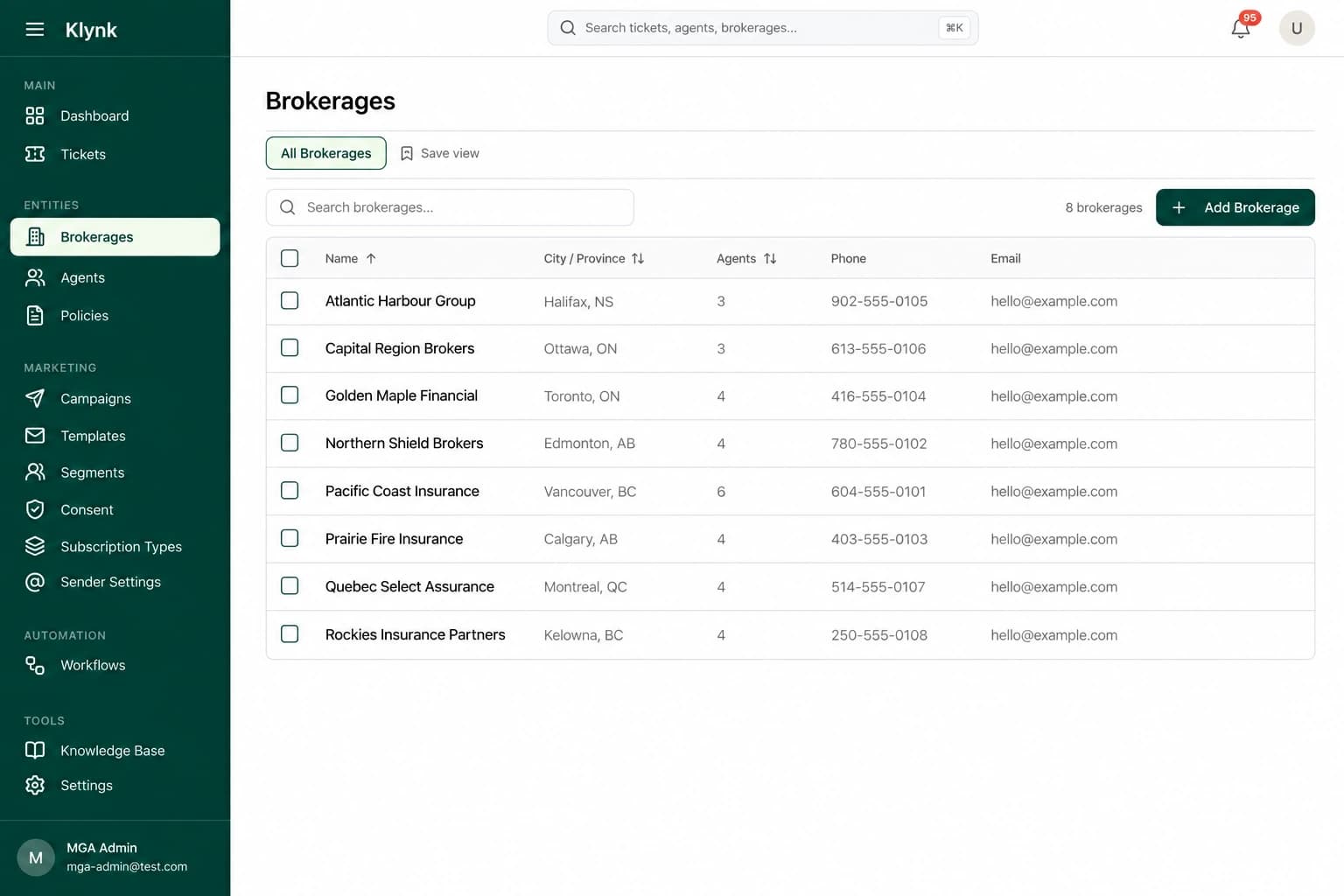Focus the Search brokerages field
Screen dimensions: 1344x896
point(450,207)
